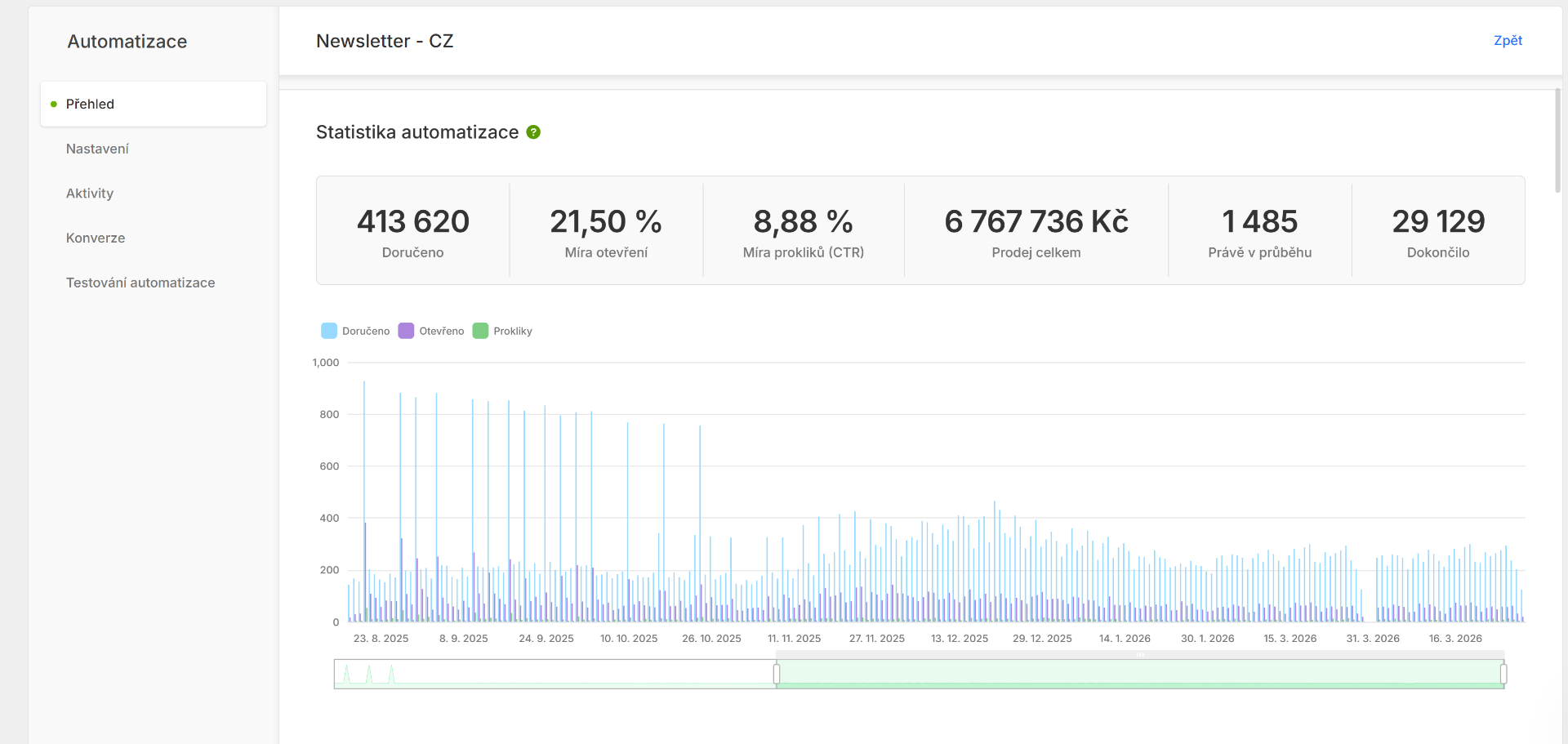
Task: Click the 8,88 % Míra prokliků value
Action: [804, 221]
